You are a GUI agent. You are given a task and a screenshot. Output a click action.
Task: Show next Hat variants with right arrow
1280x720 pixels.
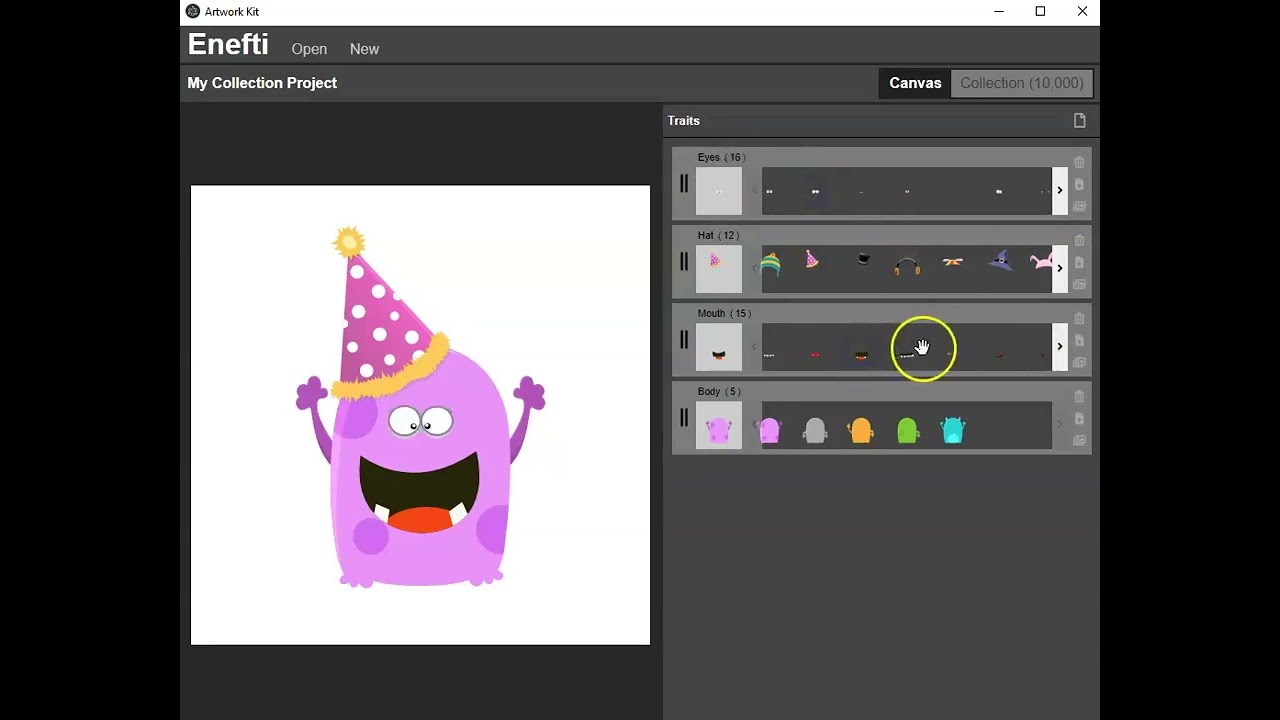tap(1060, 268)
